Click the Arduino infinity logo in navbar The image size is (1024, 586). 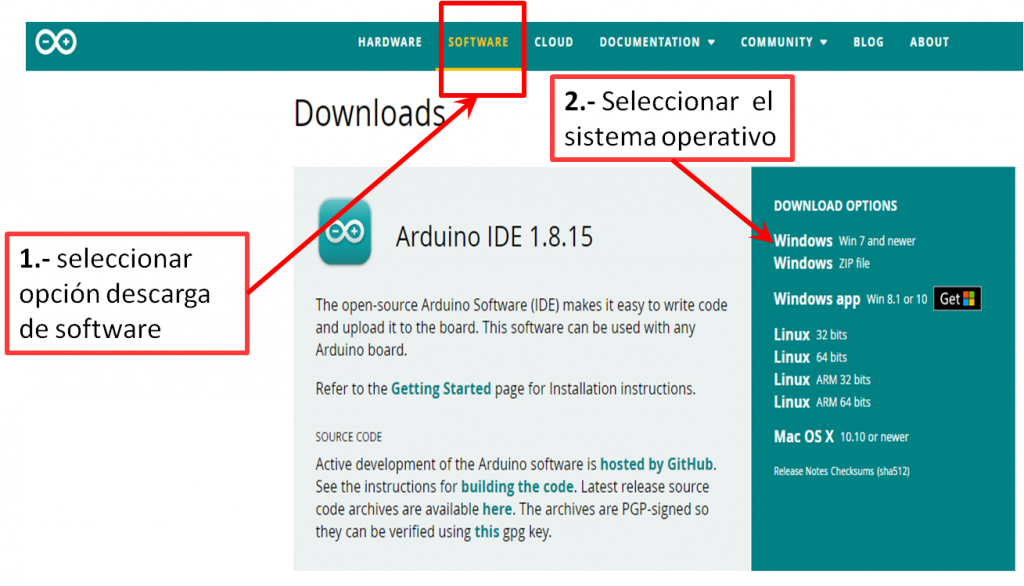point(56,42)
